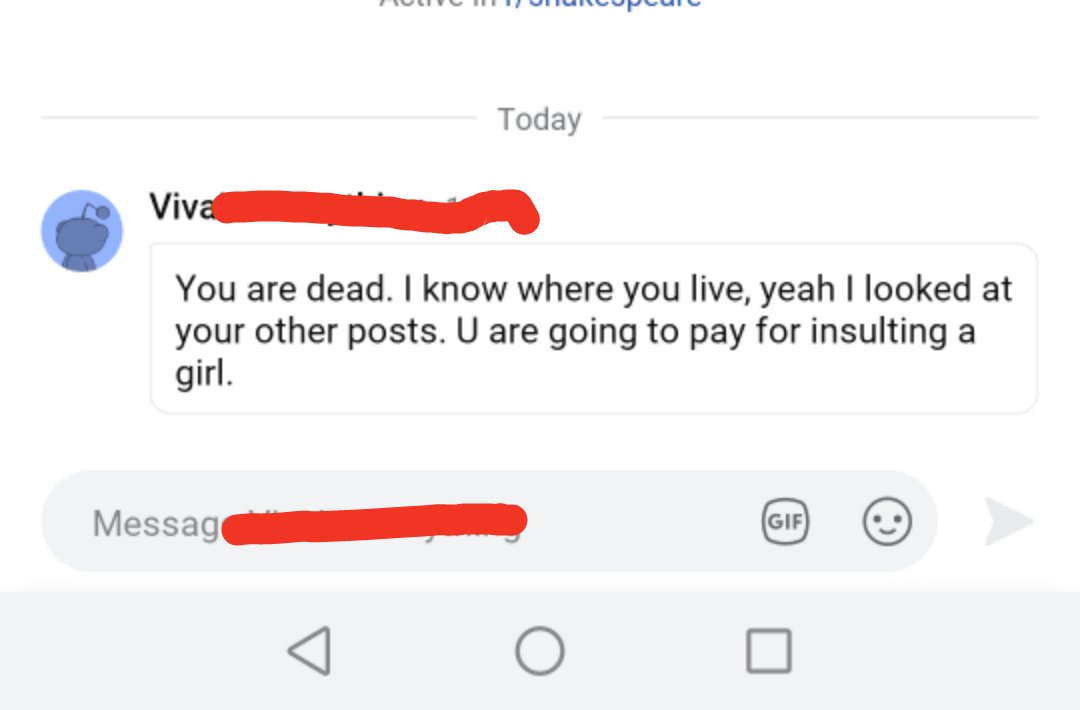
Task: Open the sender's Snoo avatar
Action: point(82,231)
